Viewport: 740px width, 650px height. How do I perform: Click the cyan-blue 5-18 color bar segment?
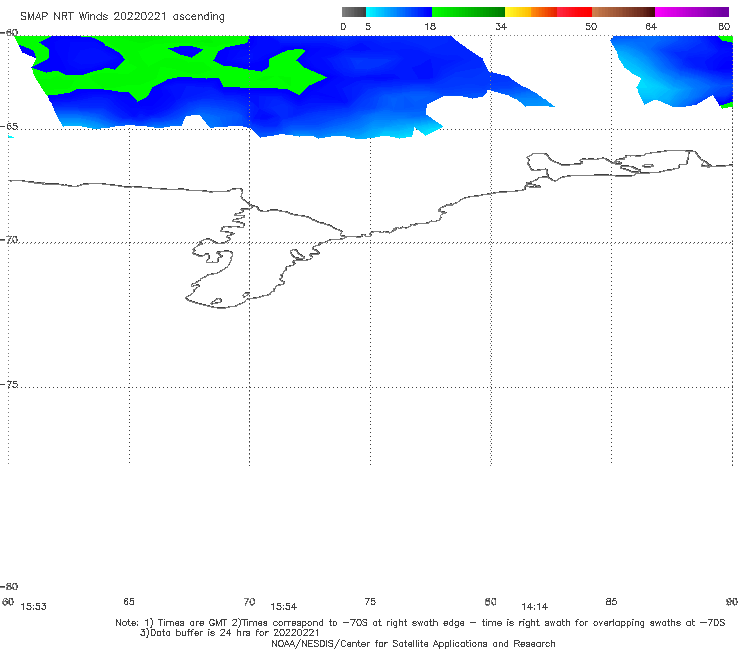coord(399,12)
